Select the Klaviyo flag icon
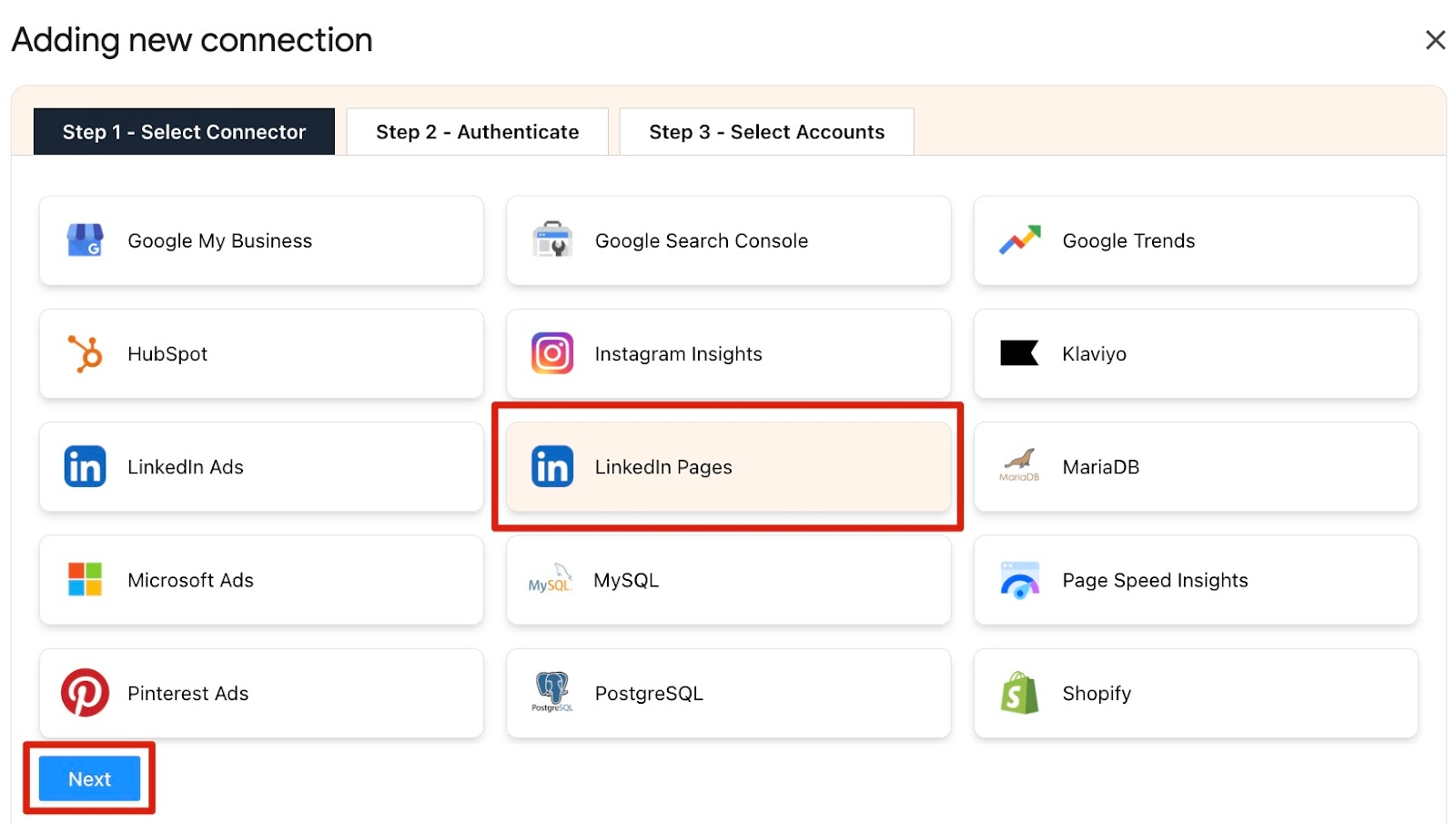Screen dimensions: 1456x824 click(1019, 353)
